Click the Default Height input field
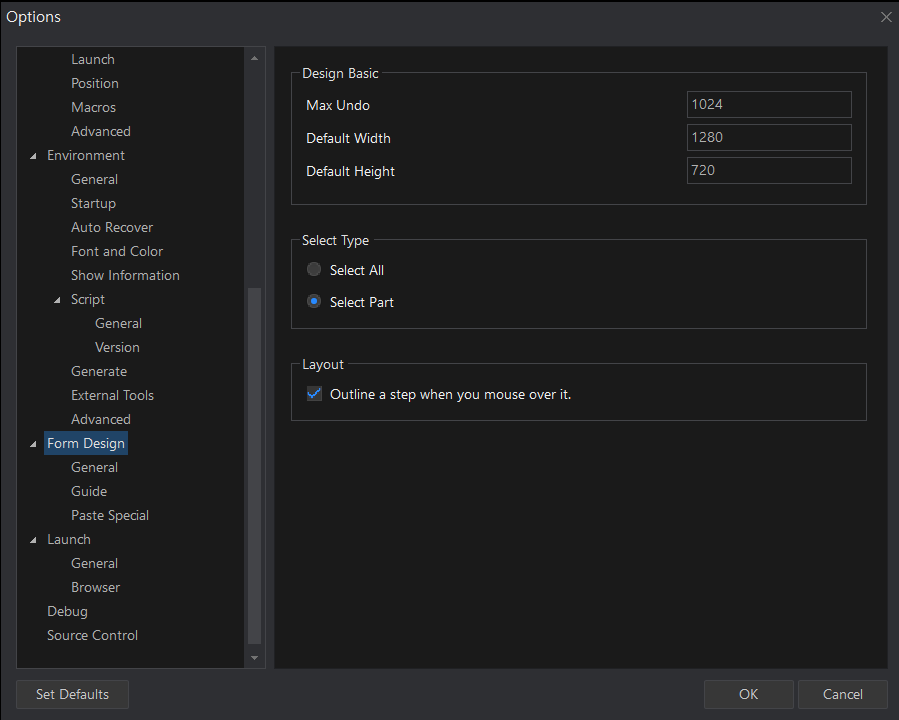The width and height of the screenshot is (899, 720). (x=769, y=170)
